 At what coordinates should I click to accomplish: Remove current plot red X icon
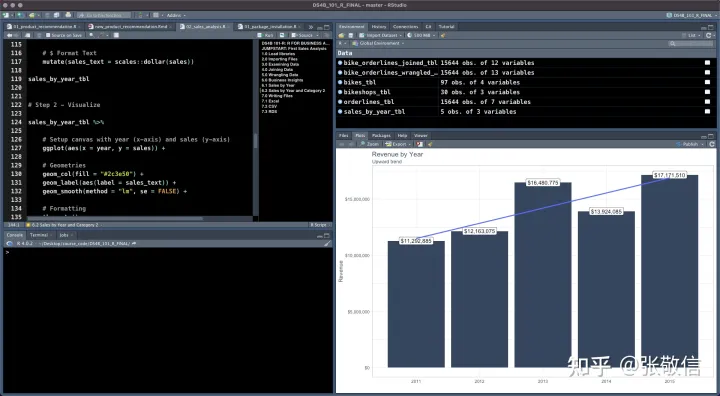[420, 144]
